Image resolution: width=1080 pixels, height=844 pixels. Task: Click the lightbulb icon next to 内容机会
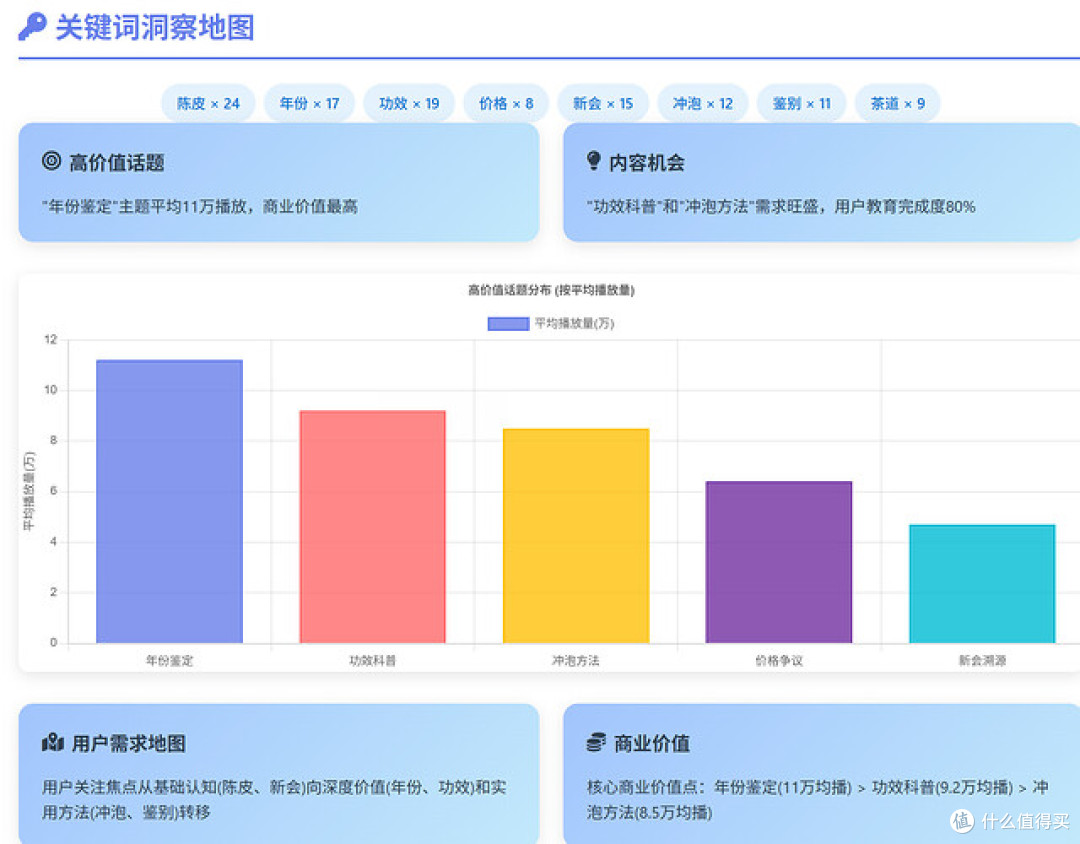(593, 161)
